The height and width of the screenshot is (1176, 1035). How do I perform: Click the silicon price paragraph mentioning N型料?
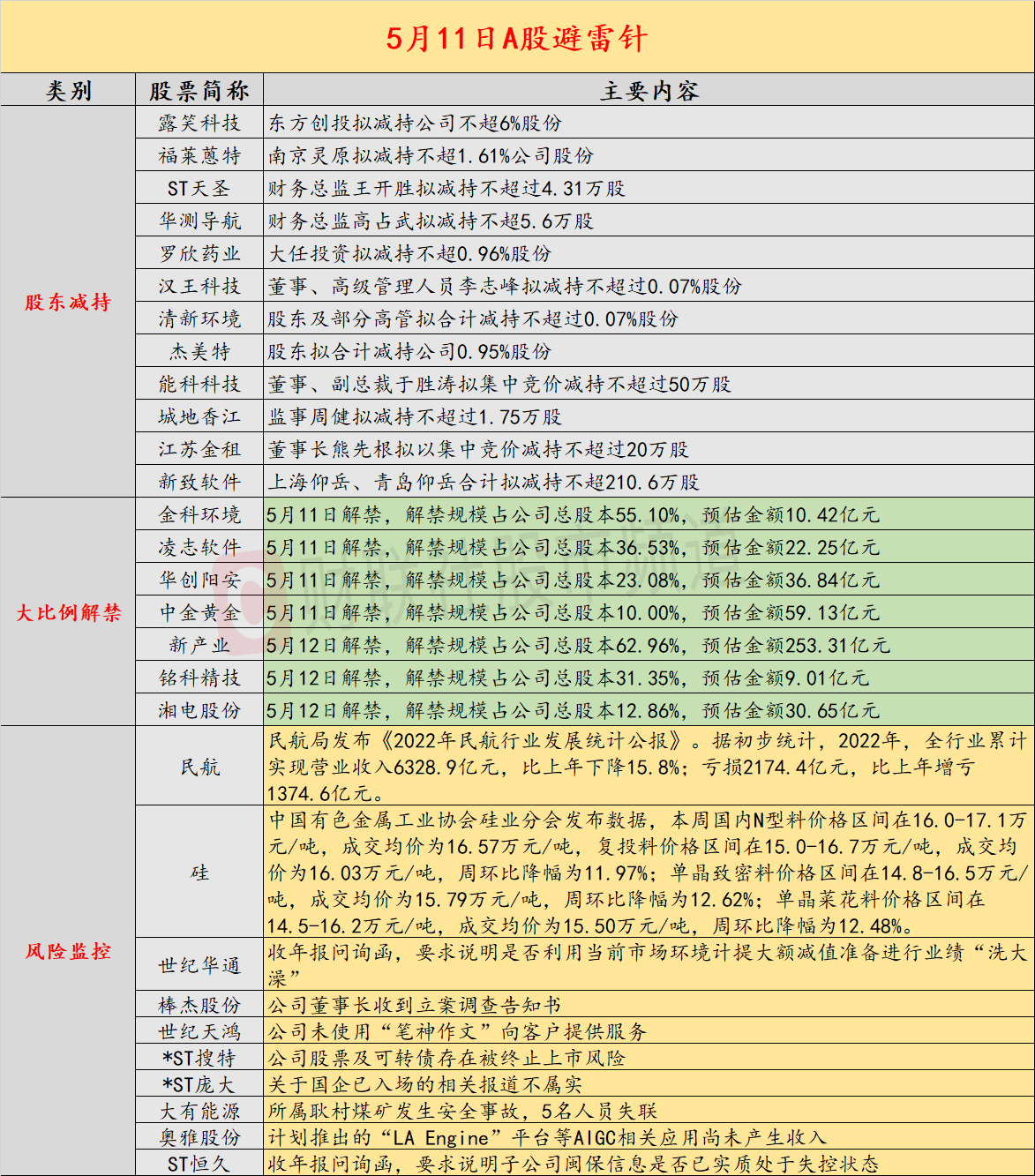648,873
